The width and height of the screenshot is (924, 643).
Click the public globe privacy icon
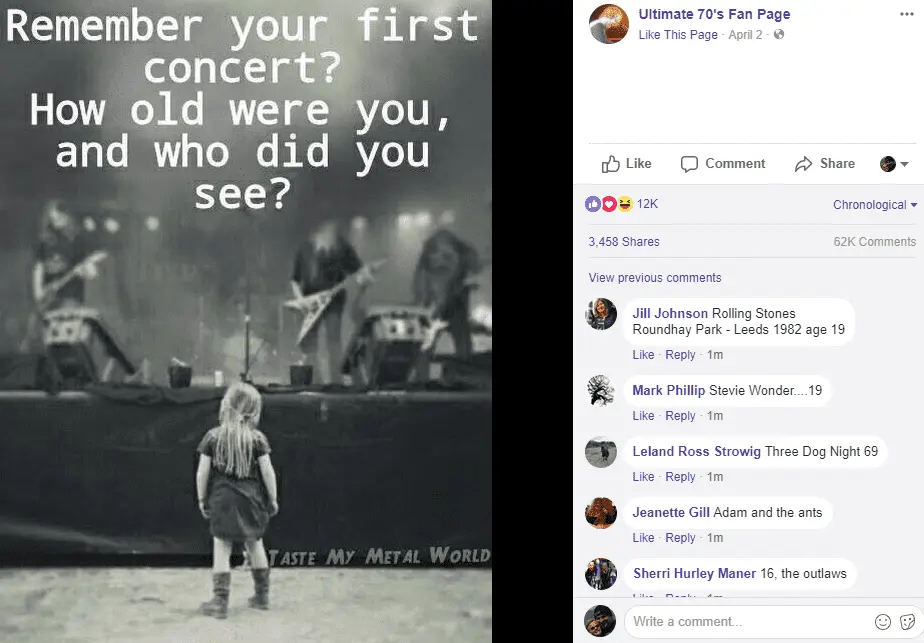[x=779, y=35]
